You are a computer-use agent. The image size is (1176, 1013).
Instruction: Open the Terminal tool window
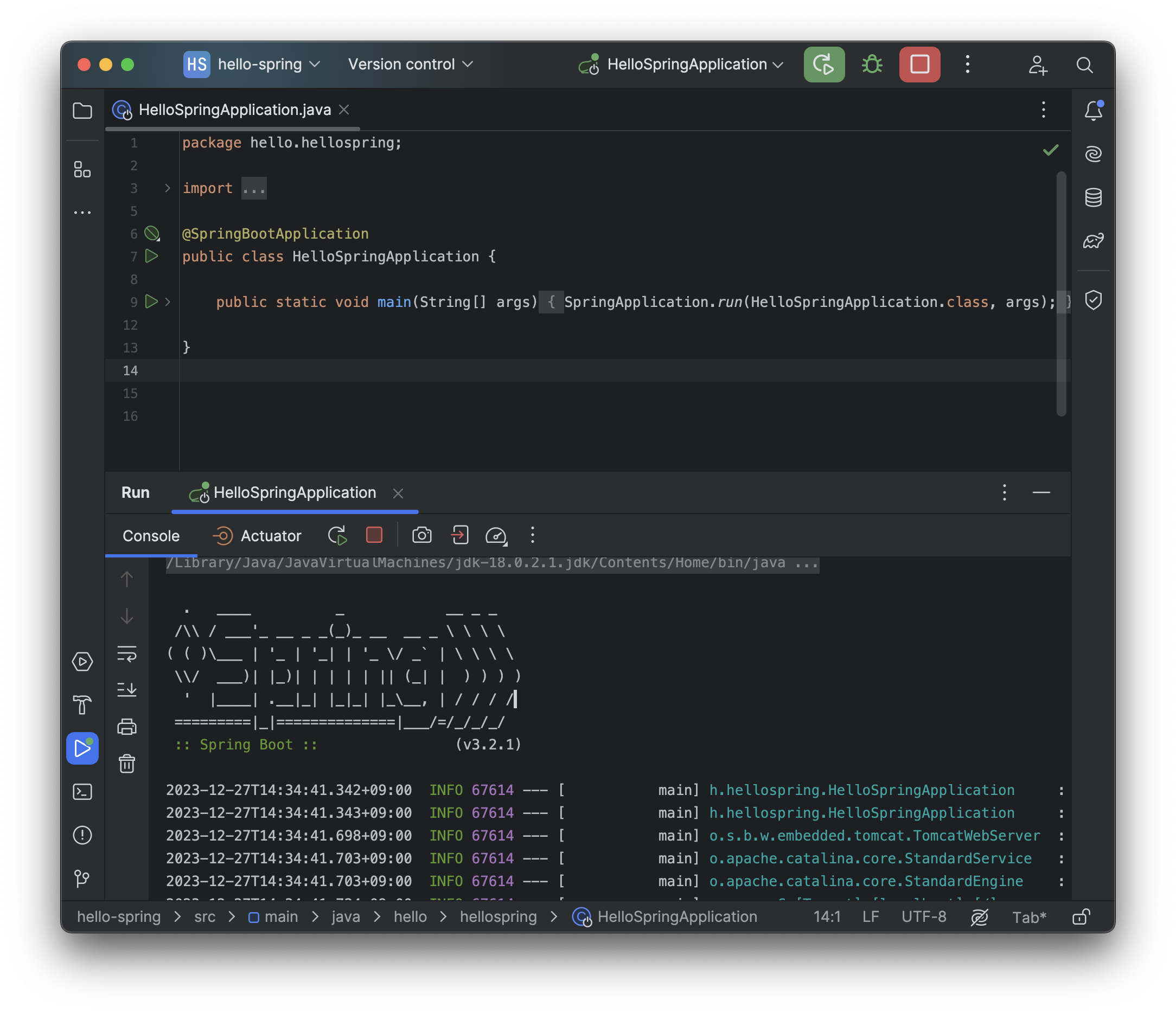pyautogui.click(x=82, y=792)
